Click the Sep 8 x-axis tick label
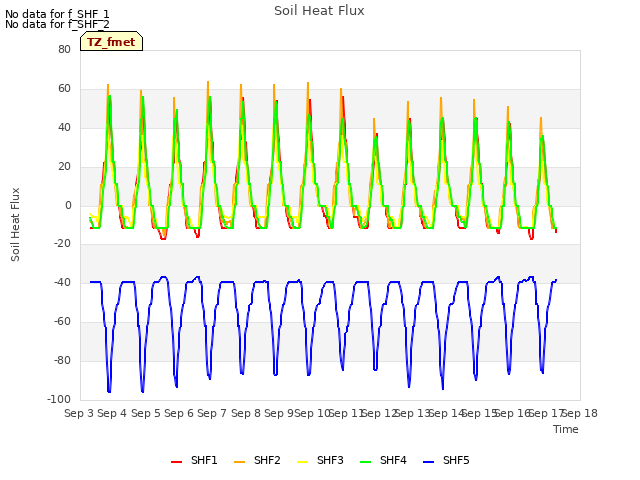Screen dimensions: 640x480 (x=246, y=413)
